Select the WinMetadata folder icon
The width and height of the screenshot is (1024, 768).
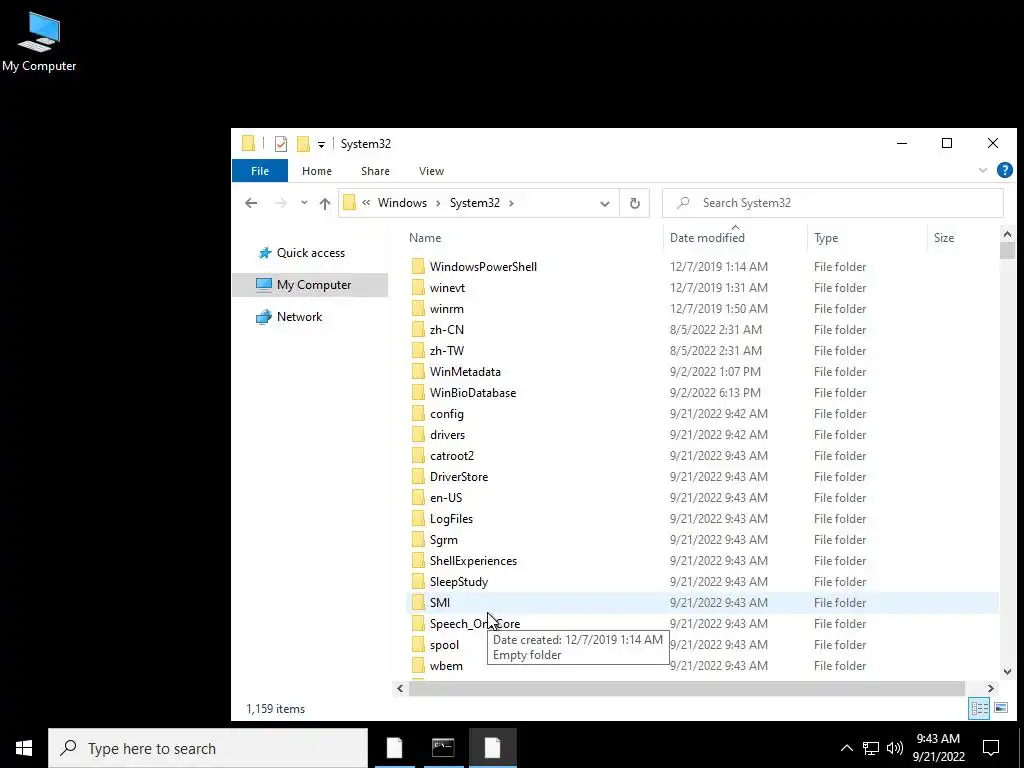[x=418, y=372]
